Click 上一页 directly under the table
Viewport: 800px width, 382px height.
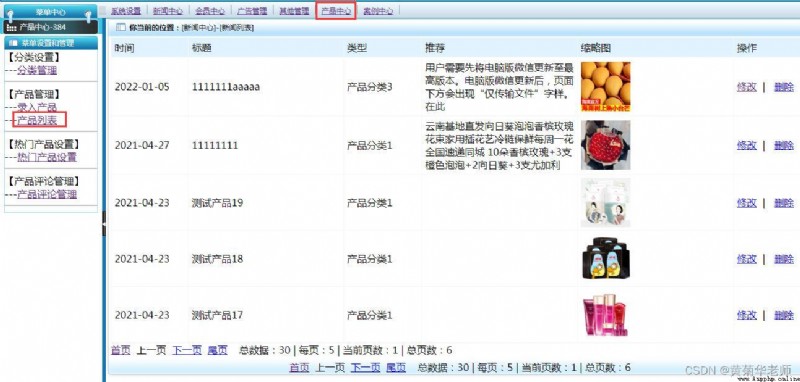click(x=152, y=350)
